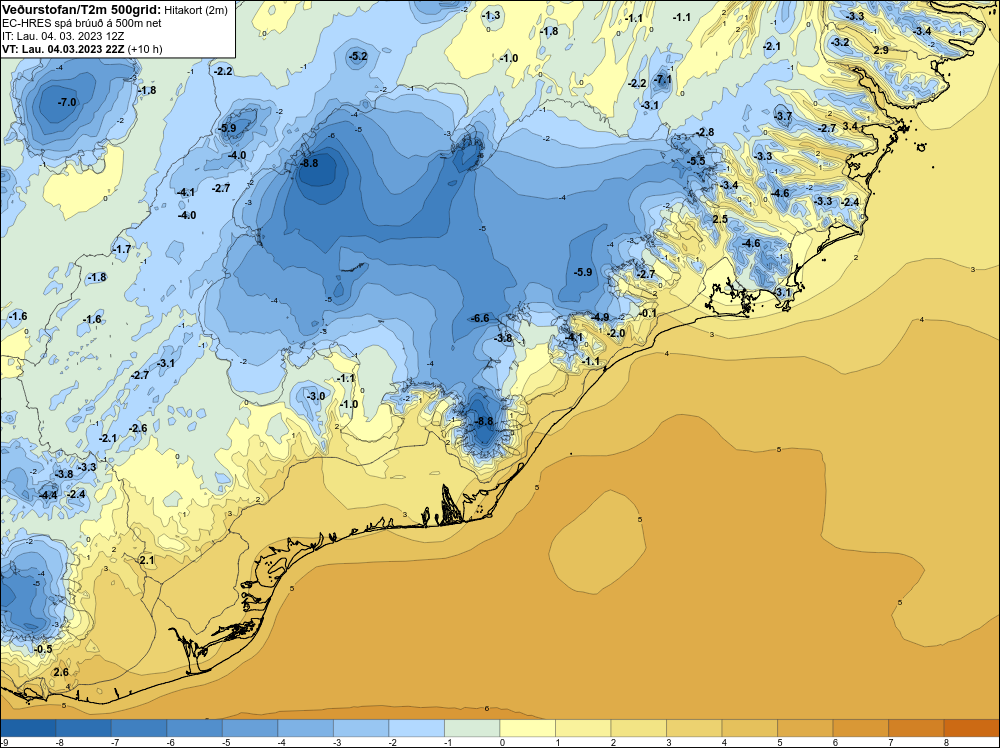
Task: Select the -7.0 temperature value on the map
Action: click(x=66, y=102)
